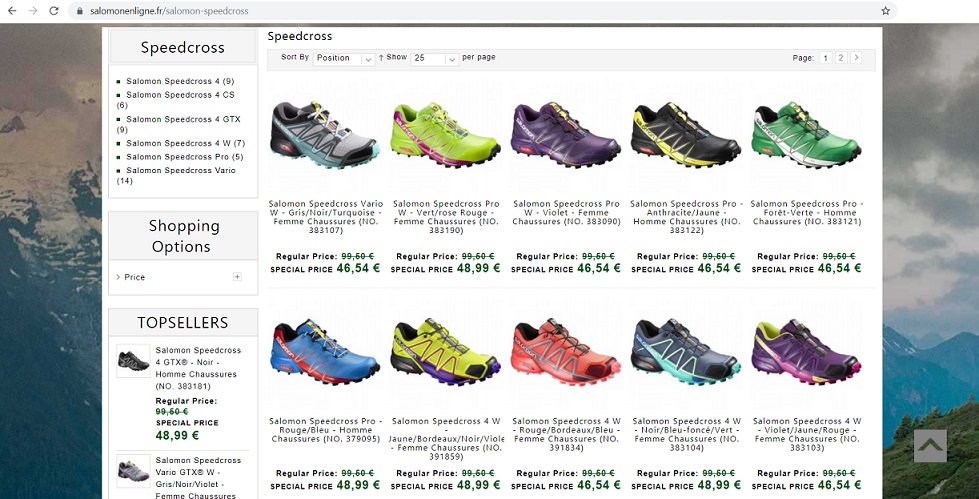Click the TOPSELLERS heading

point(183,322)
